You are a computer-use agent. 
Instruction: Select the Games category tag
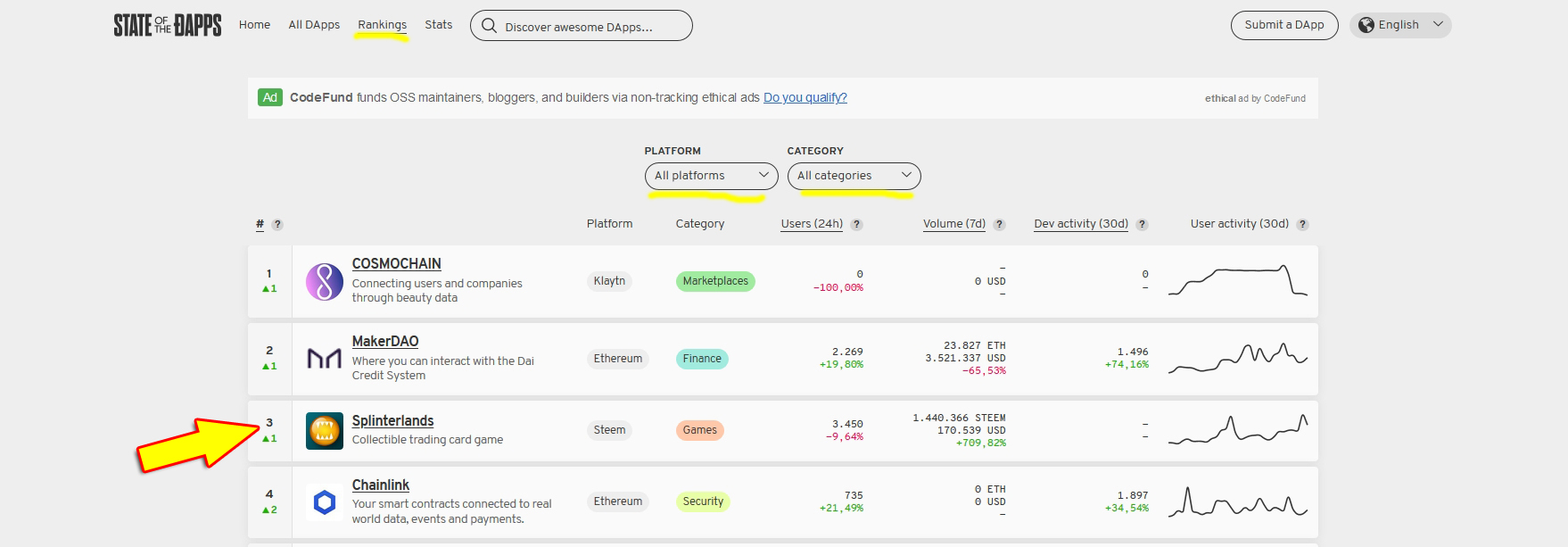699,430
